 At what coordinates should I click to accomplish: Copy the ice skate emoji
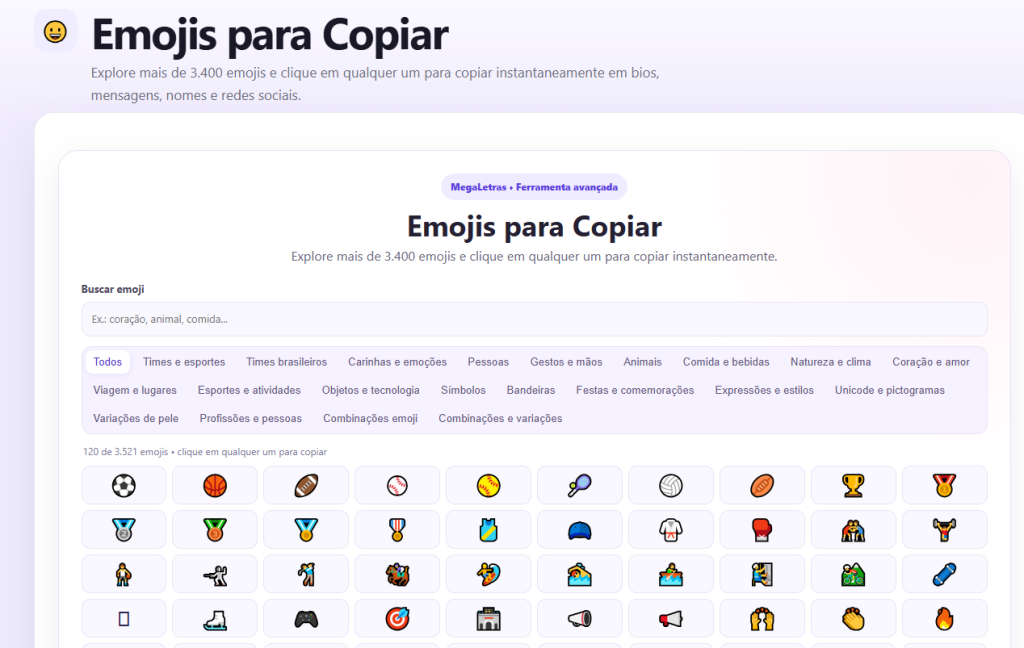point(215,619)
